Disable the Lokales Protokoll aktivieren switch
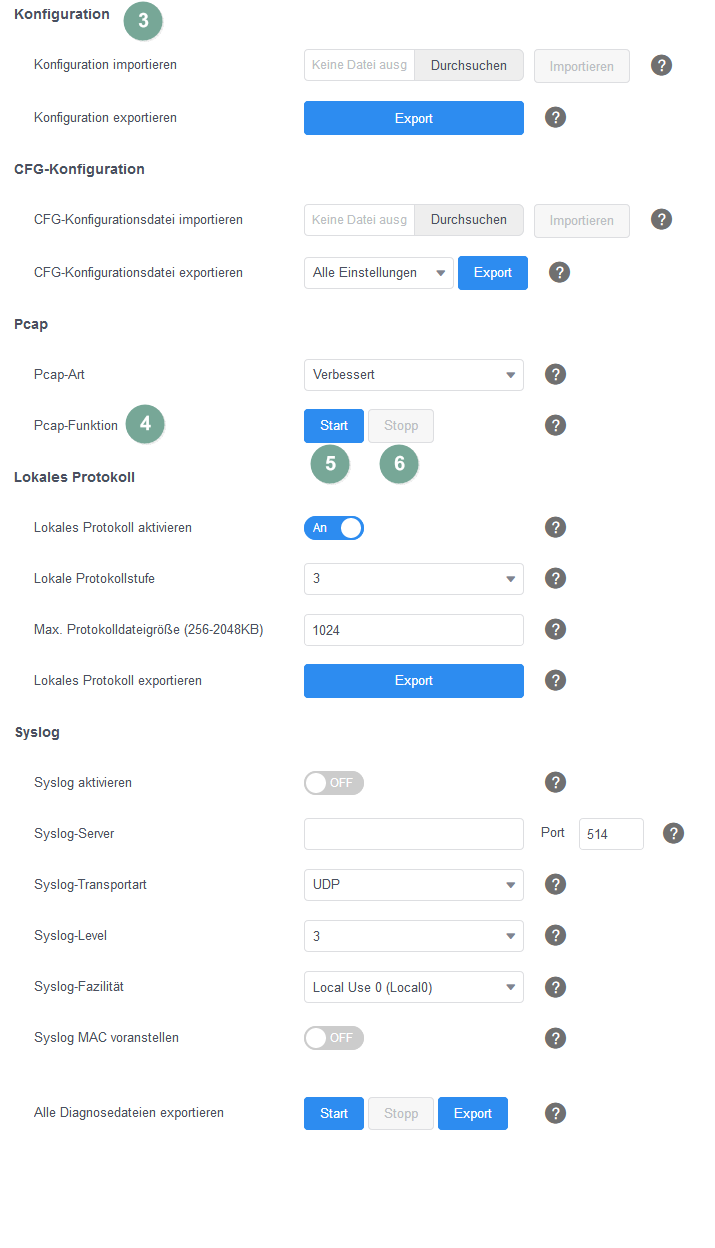This screenshot has width=715, height=1248. [x=334, y=528]
